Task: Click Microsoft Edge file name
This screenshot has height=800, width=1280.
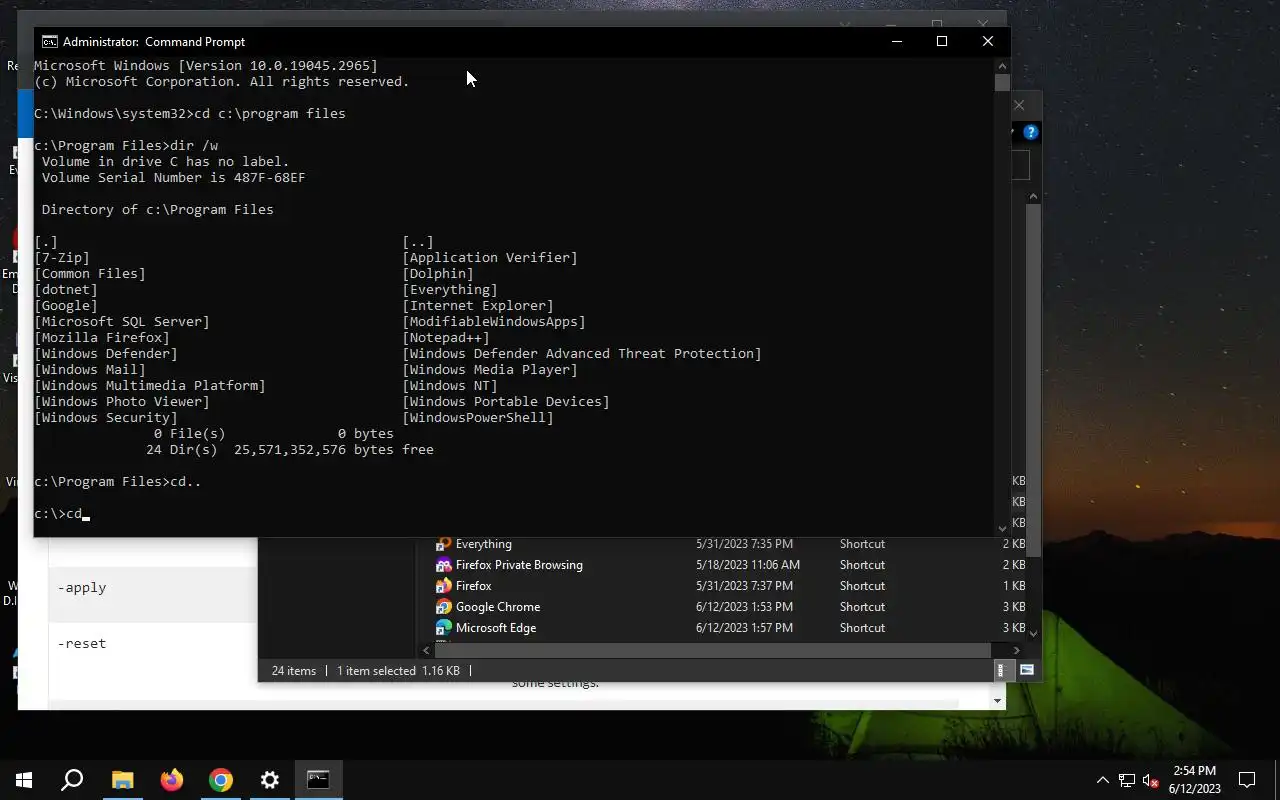Action: (x=495, y=628)
